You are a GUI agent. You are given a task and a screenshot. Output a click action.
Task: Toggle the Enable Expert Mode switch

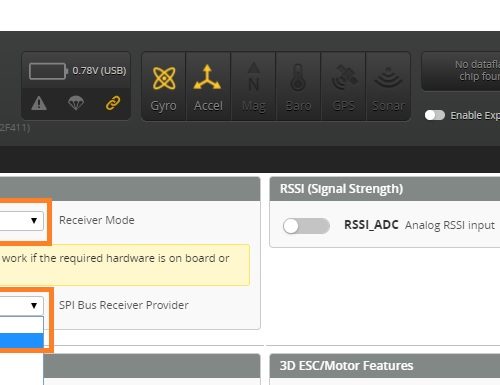pos(435,115)
